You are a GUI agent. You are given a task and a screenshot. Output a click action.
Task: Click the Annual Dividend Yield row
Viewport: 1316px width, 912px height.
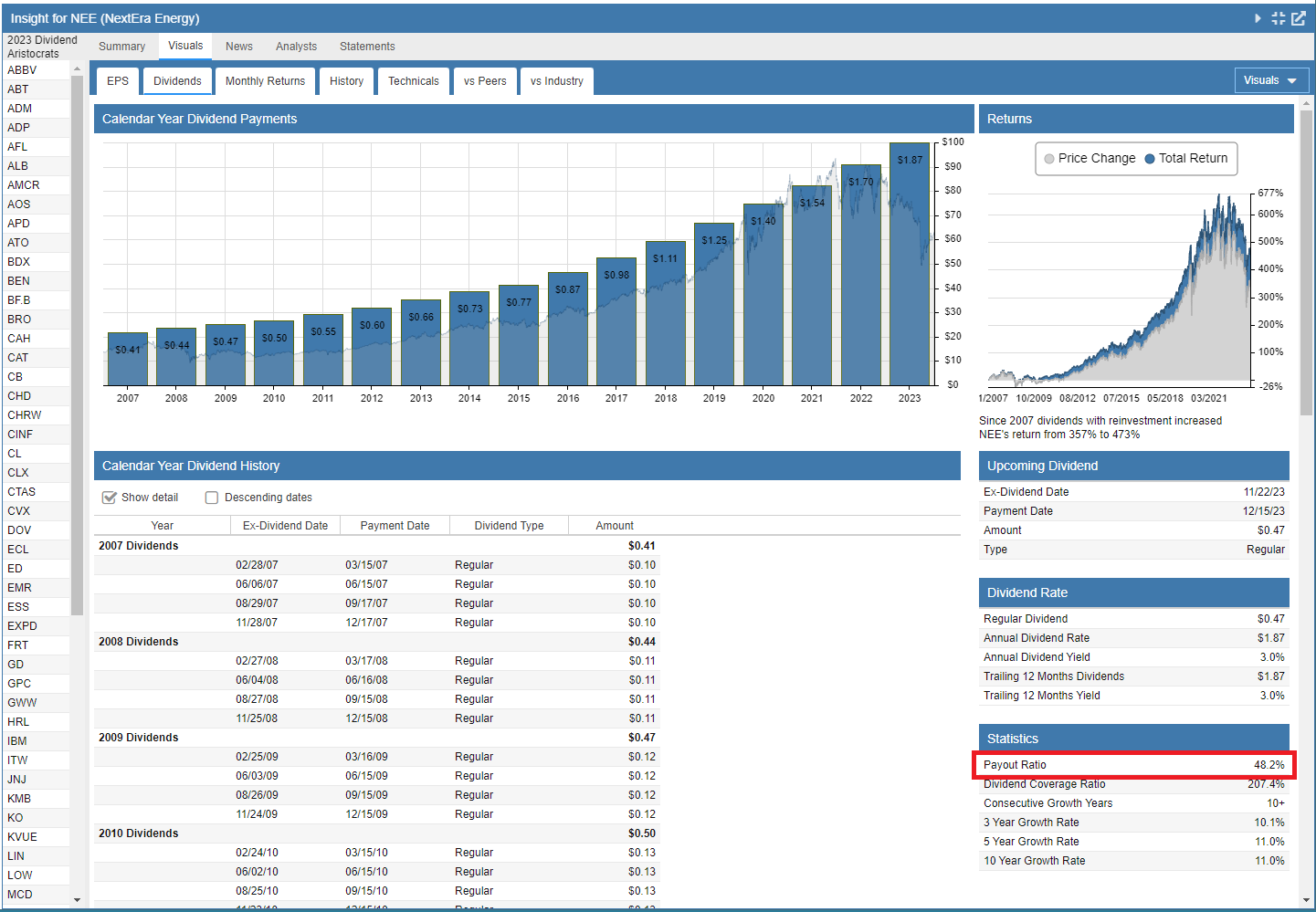(x=1133, y=657)
